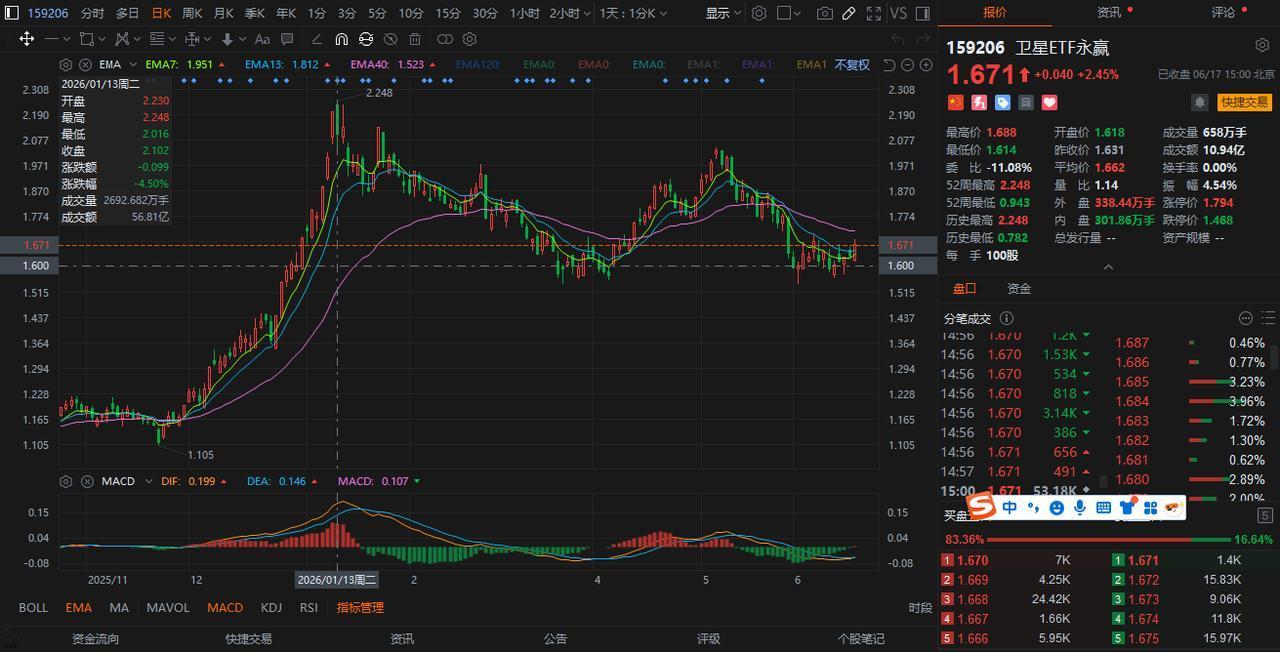Click the 快捷交易 orange button

point(1243,102)
